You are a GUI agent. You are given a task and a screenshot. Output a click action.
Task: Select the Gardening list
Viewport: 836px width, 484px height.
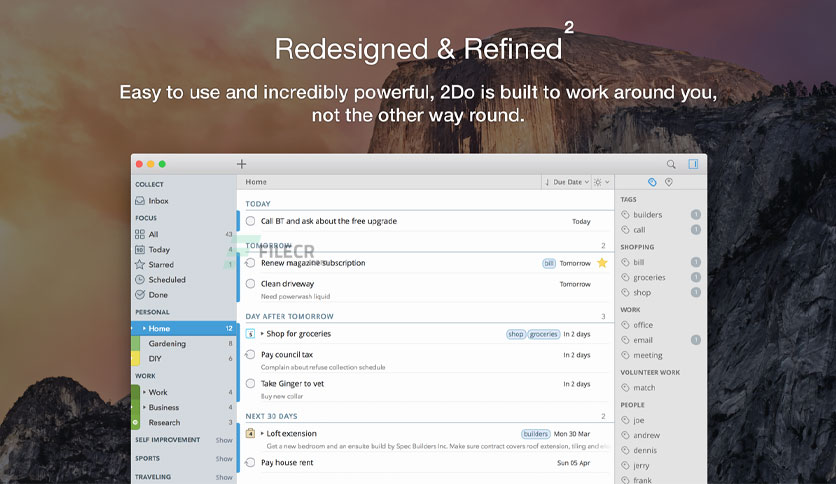pos(183,344)
